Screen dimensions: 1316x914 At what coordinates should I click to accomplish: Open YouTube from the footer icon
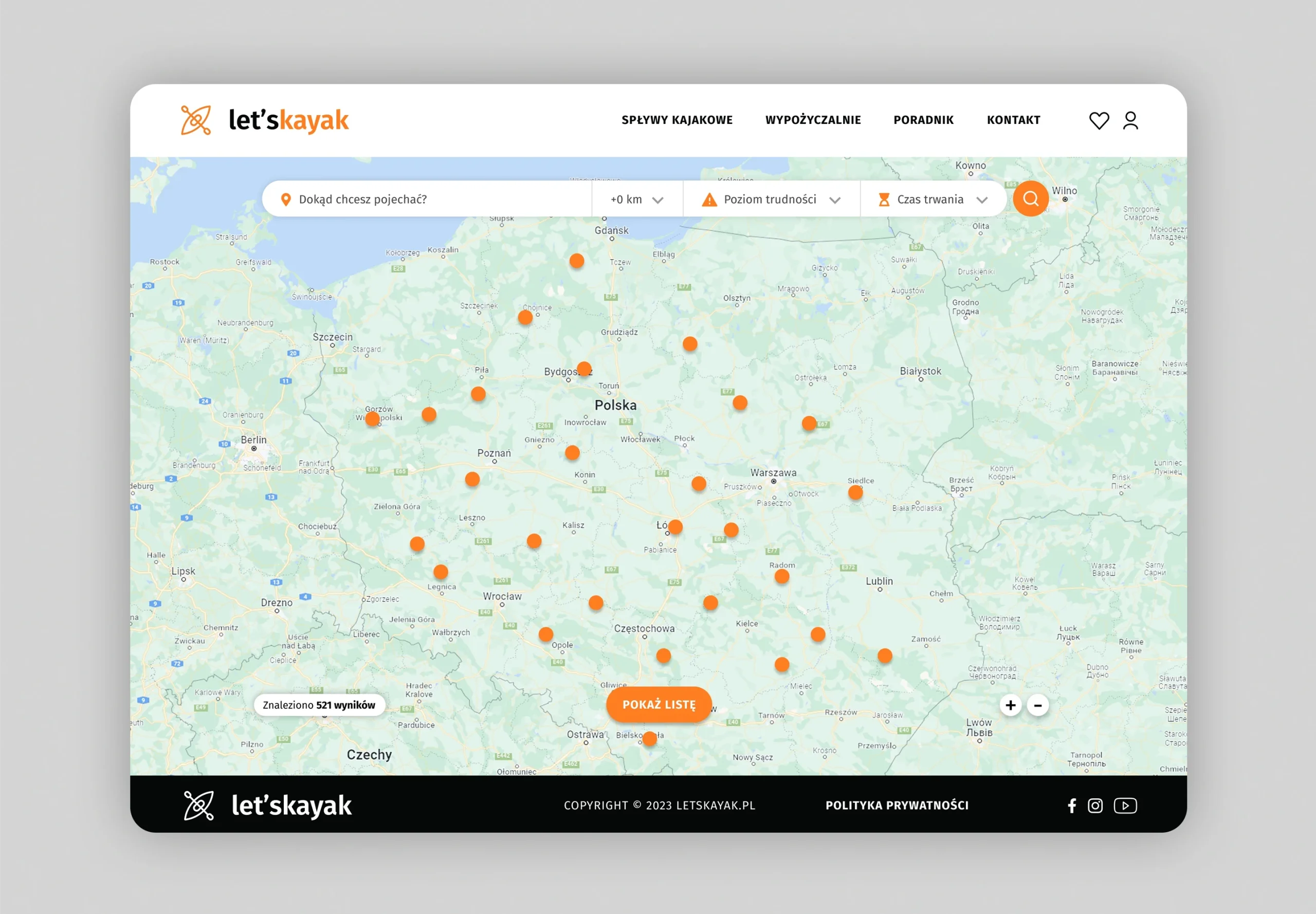point(1125,805)
